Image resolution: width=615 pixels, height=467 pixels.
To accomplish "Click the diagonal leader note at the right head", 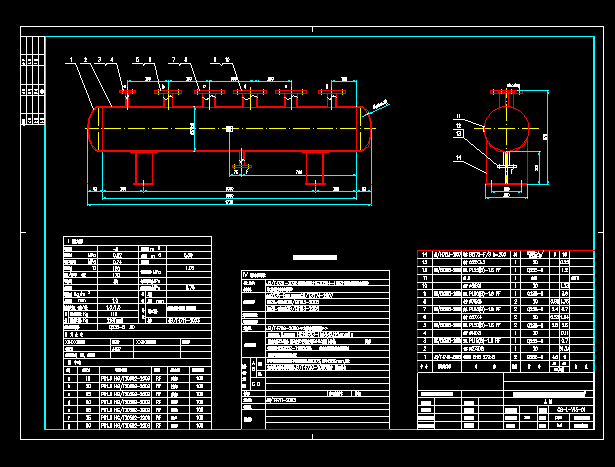I will (380, 103).
